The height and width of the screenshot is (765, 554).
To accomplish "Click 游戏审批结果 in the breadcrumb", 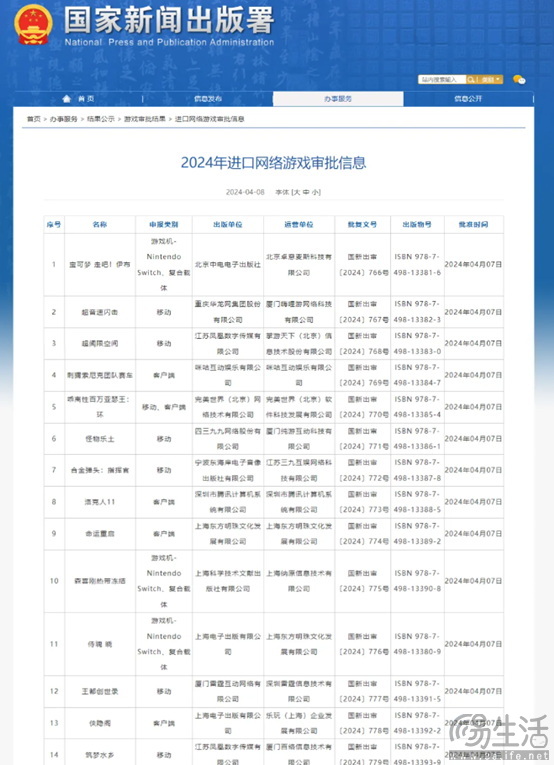I will coord(145,119).
